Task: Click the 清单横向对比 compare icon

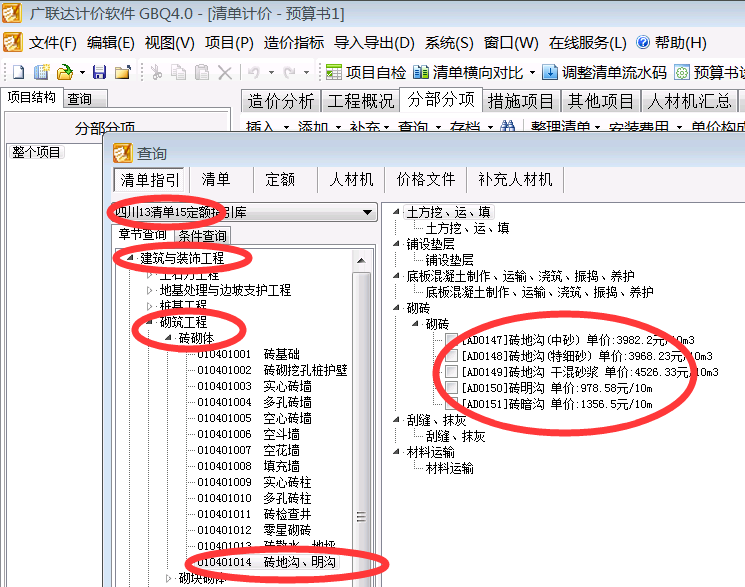Action: pos(421,72)
